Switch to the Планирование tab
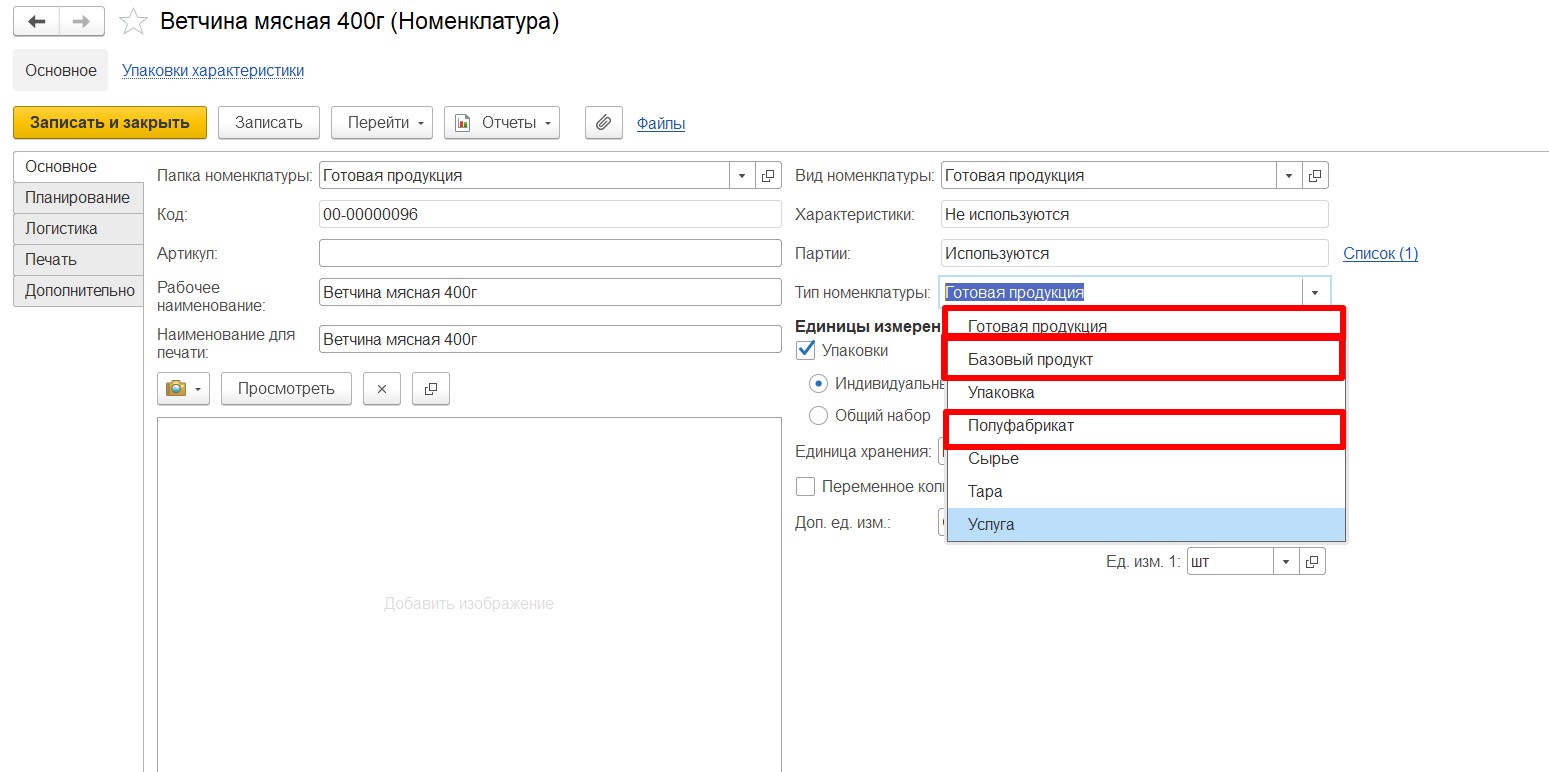Screen dimensions: 1549x772 point(77,198)
